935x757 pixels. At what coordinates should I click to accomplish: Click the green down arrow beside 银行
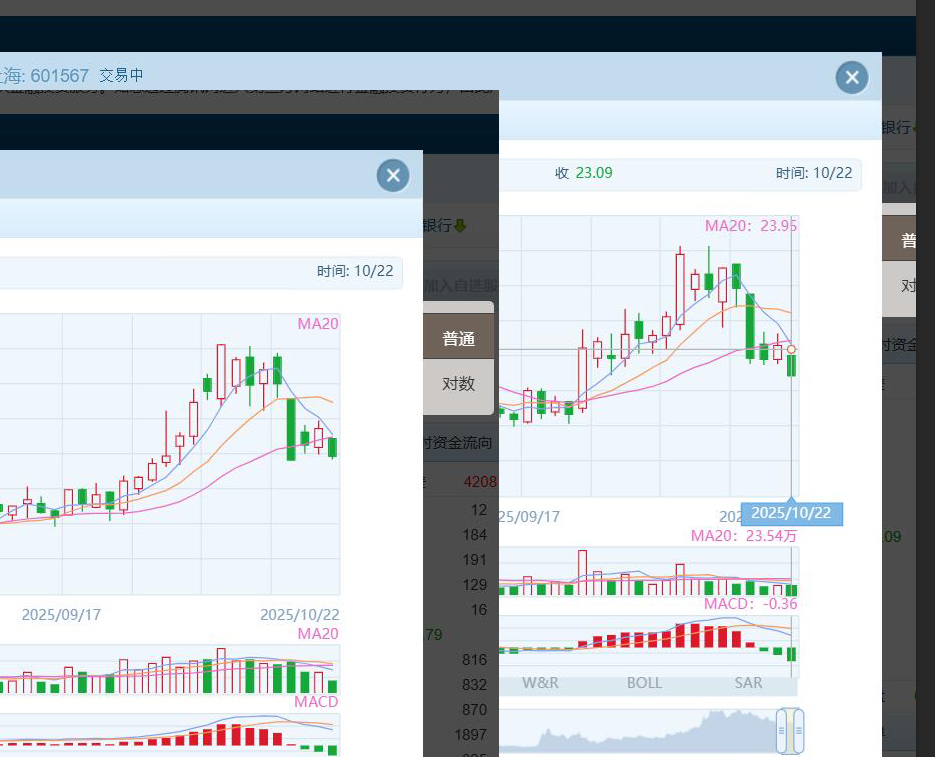(460, 225)
